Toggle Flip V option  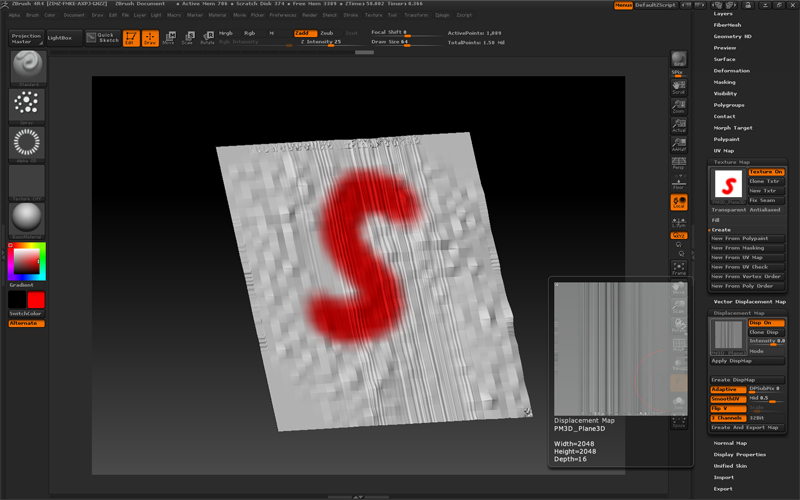[728, 409]
